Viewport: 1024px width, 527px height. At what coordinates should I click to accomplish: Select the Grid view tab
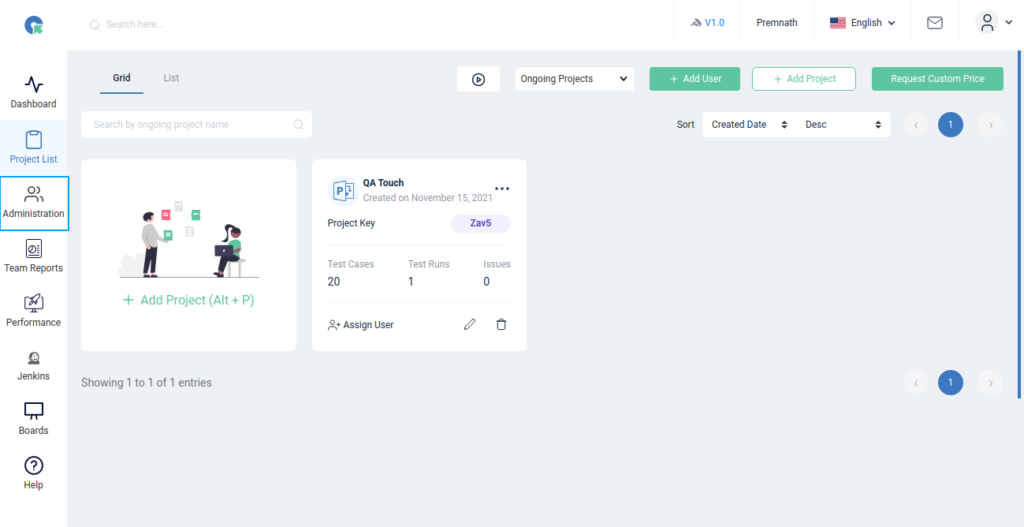click(x=121, y=78)
